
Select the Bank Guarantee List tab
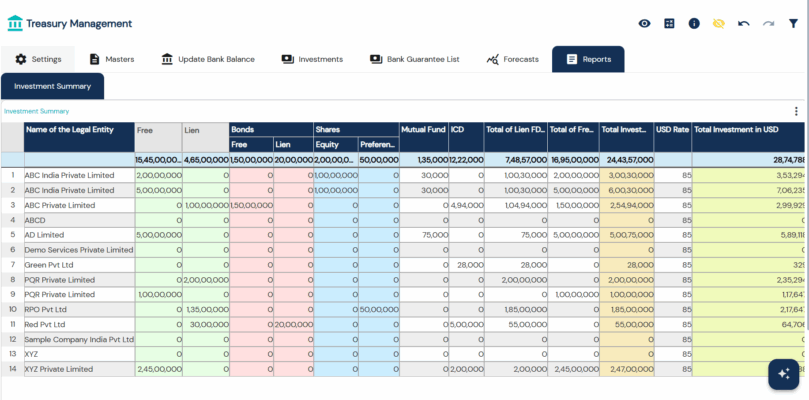pyautogui.click(x=414, y=59)
